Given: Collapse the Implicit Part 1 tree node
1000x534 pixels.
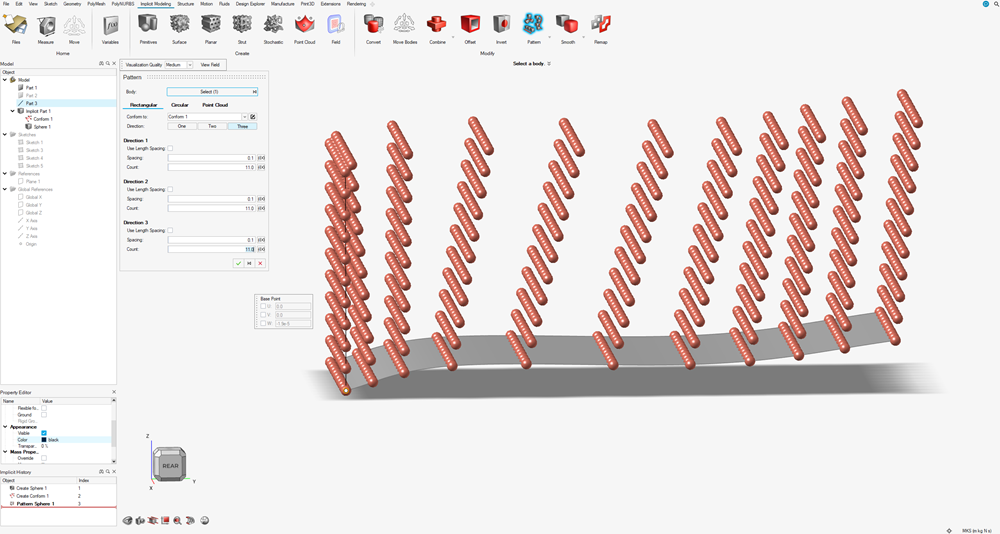Looking at the screenshot, I should coord(13,111).
